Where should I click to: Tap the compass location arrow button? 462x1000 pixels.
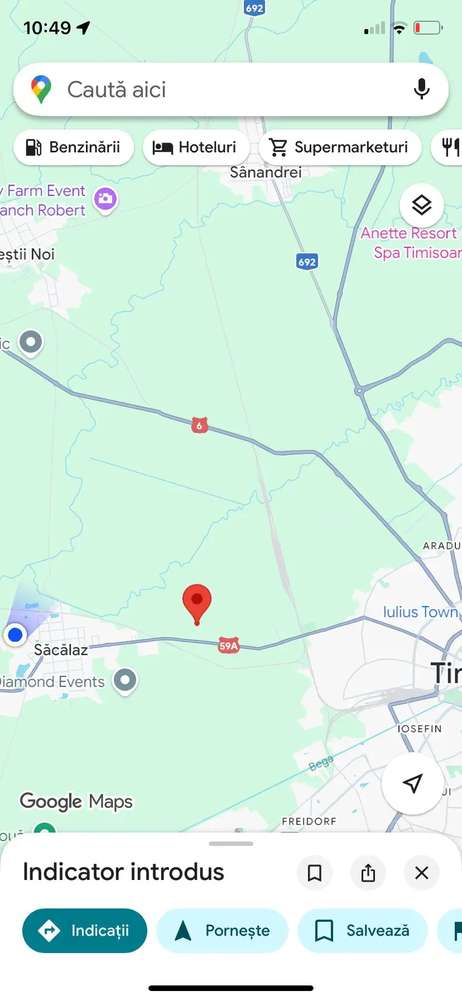pyautogui.click(x=413, y=783)
